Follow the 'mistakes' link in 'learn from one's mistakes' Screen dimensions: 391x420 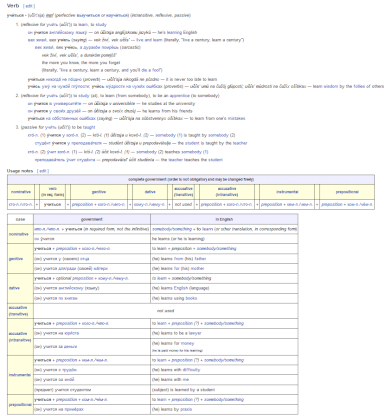point(236,118)
